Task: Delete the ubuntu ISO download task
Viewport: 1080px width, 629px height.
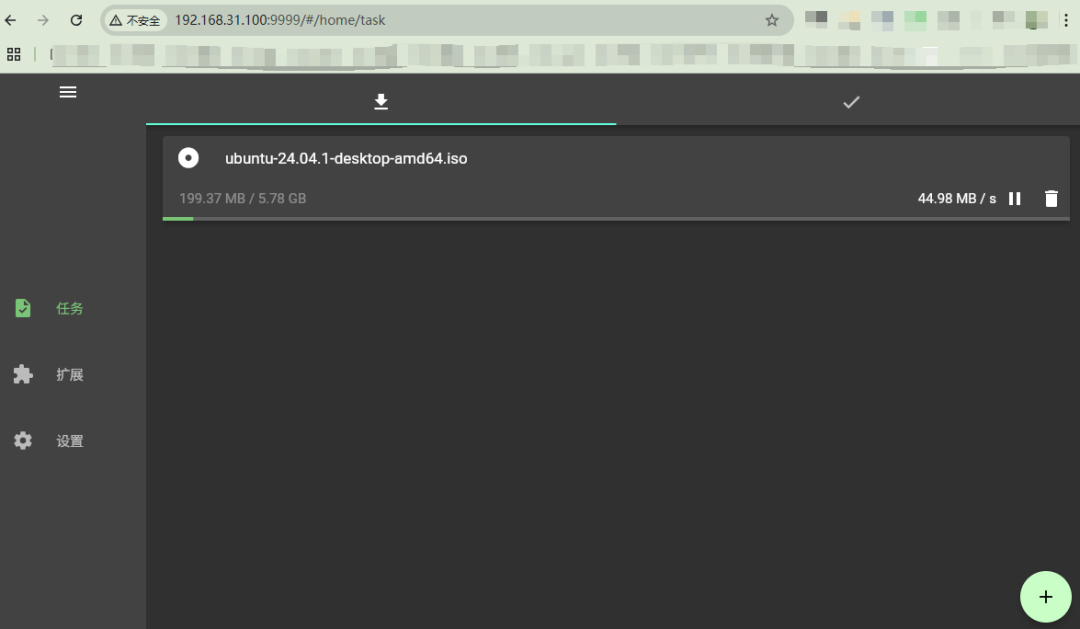Action: (1051, 198)
